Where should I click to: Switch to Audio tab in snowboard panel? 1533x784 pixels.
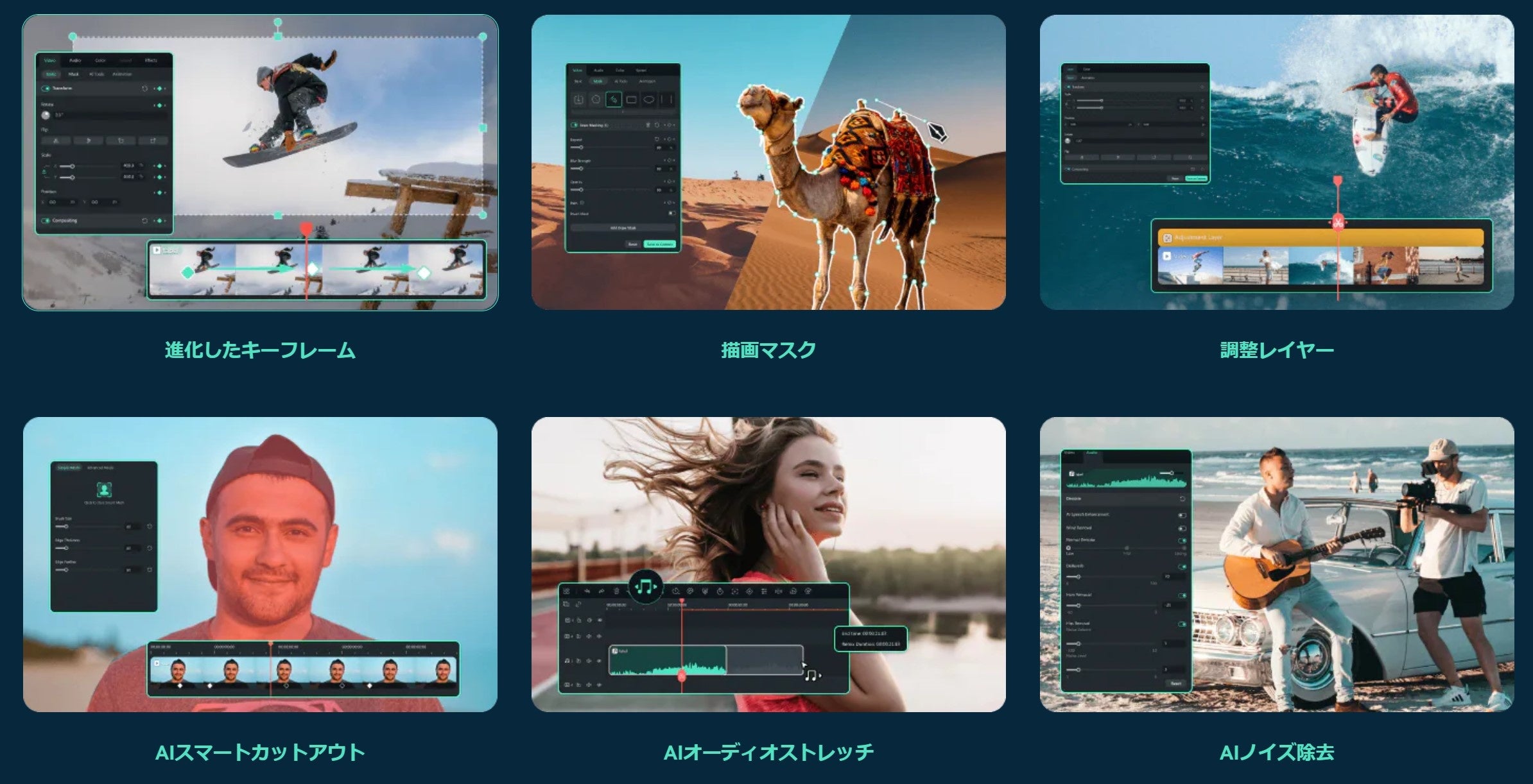[x=75, y=60]
